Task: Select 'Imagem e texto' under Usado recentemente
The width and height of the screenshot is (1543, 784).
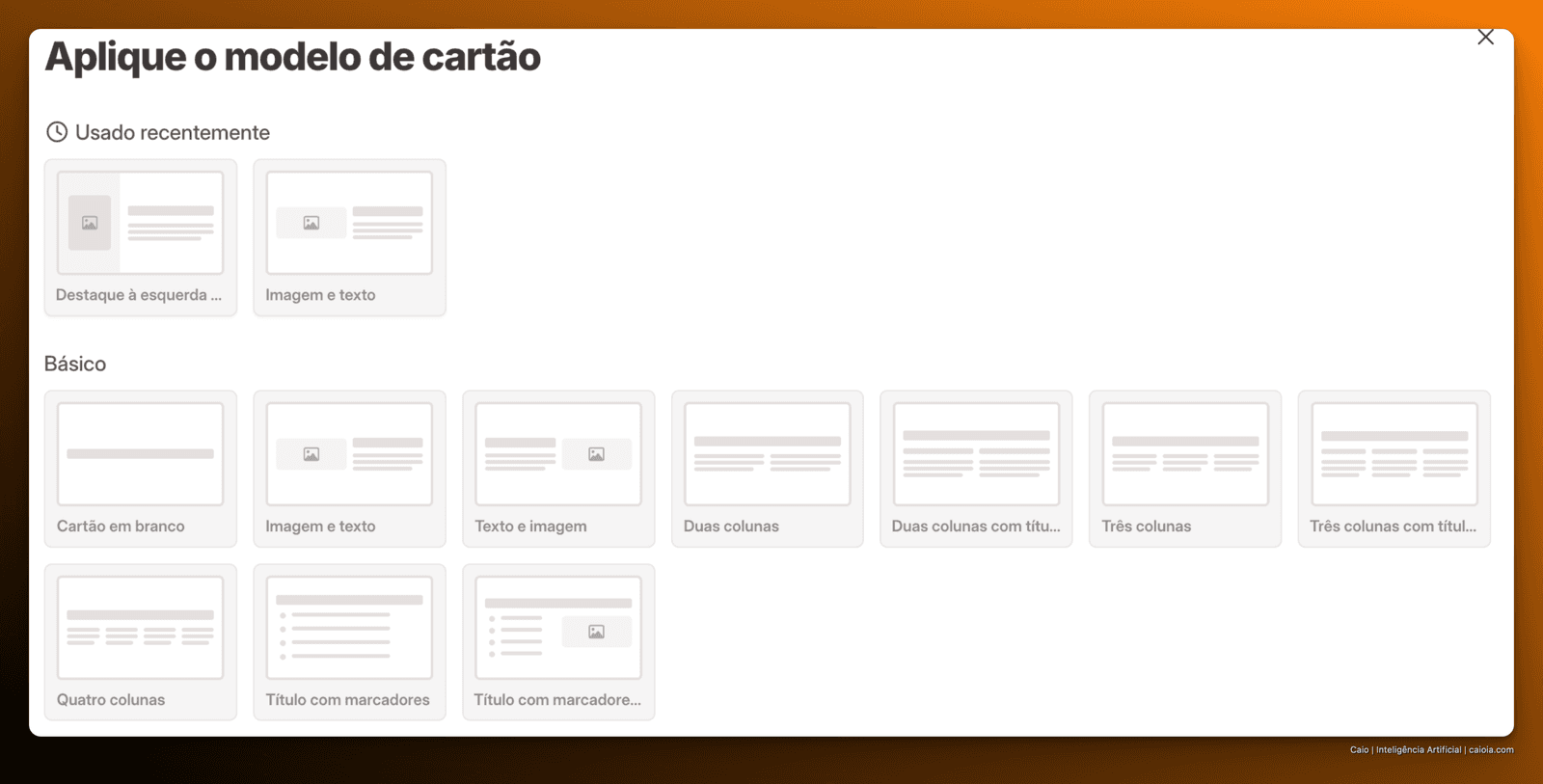Action: tap(350, 237)
